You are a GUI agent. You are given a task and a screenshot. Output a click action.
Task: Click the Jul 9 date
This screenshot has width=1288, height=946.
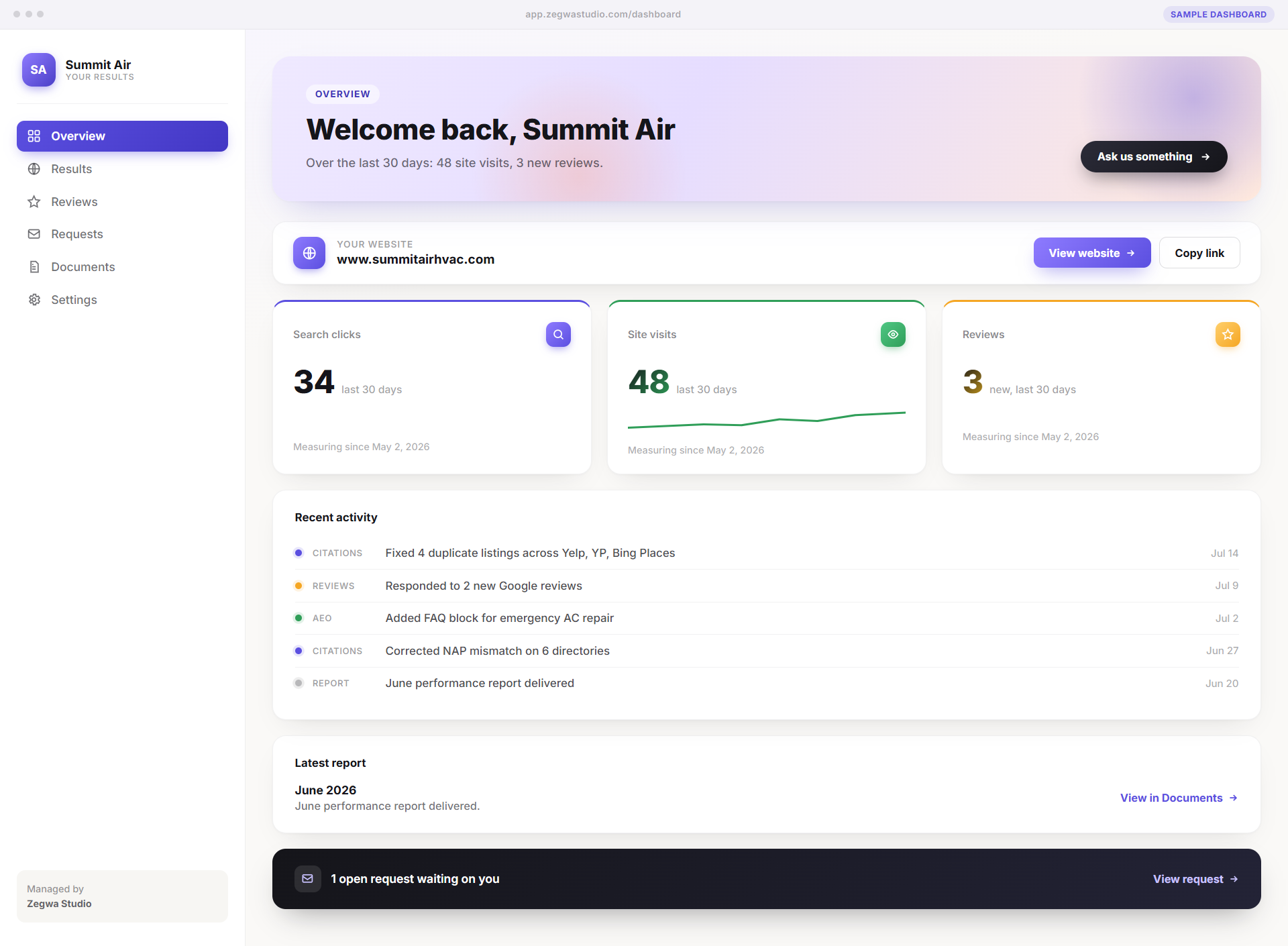pos(1226,586)
